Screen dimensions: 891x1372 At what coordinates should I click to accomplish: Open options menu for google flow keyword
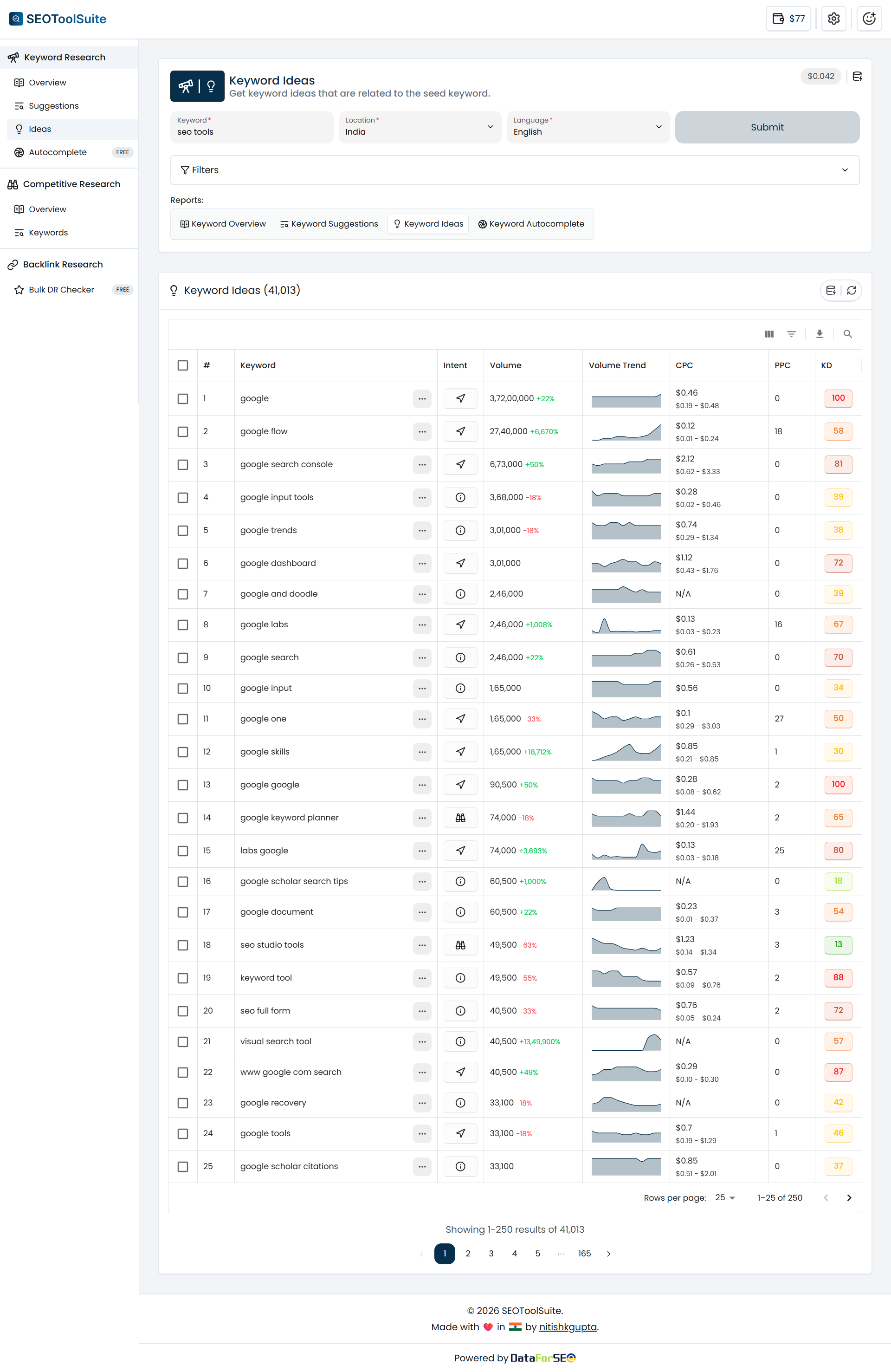coord(422,431)
